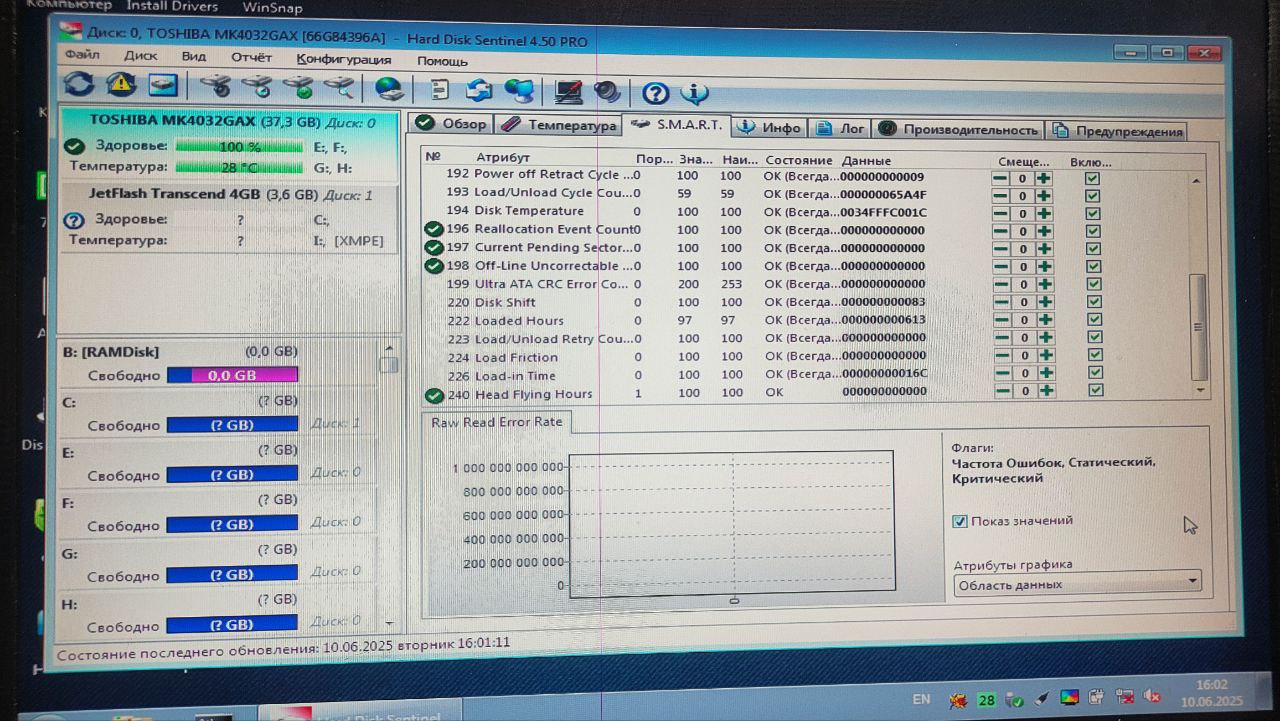Screen dimensions: 1280x721
Task: Open the question mark help icon
Action: pos(655,94)
